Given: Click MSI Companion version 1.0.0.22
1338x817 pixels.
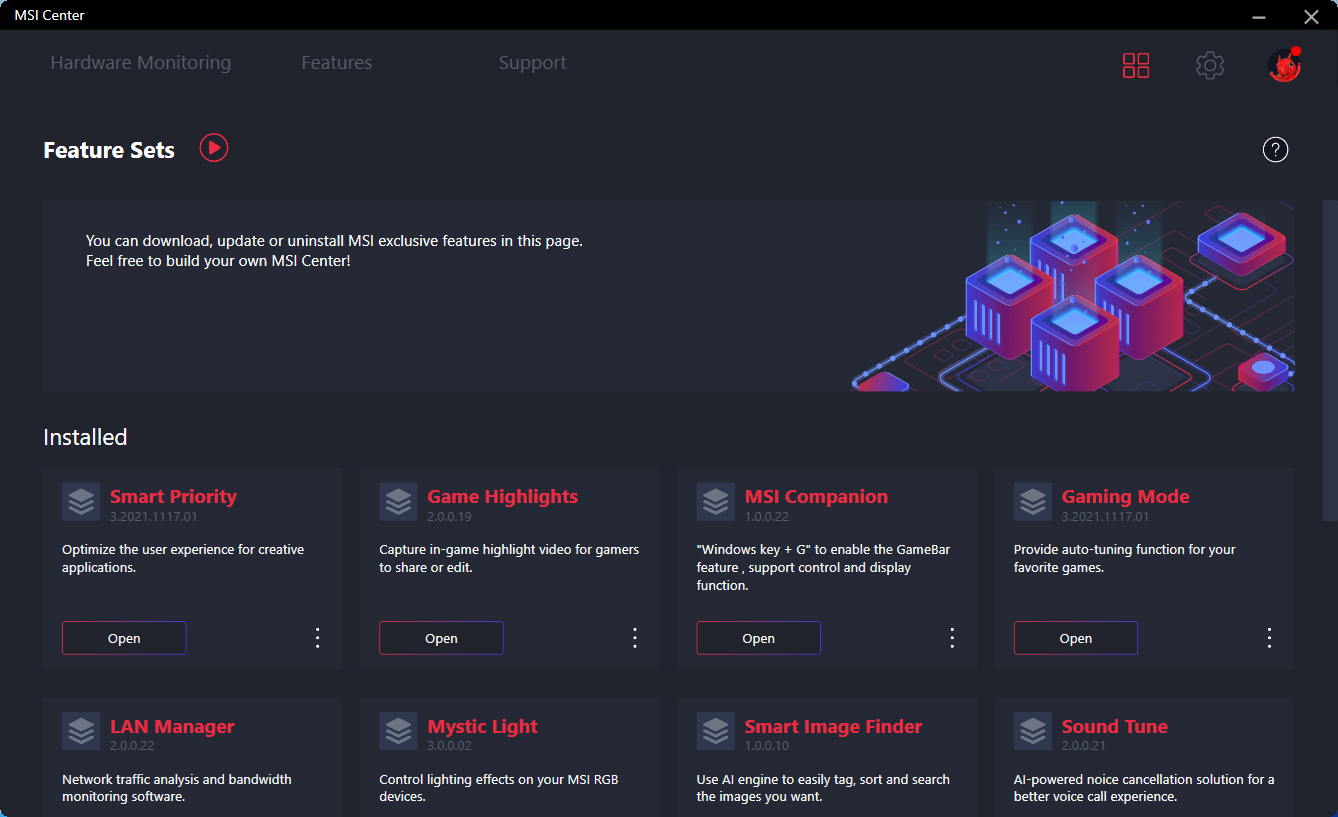Looking at the screenshot, I should point(767,517).
